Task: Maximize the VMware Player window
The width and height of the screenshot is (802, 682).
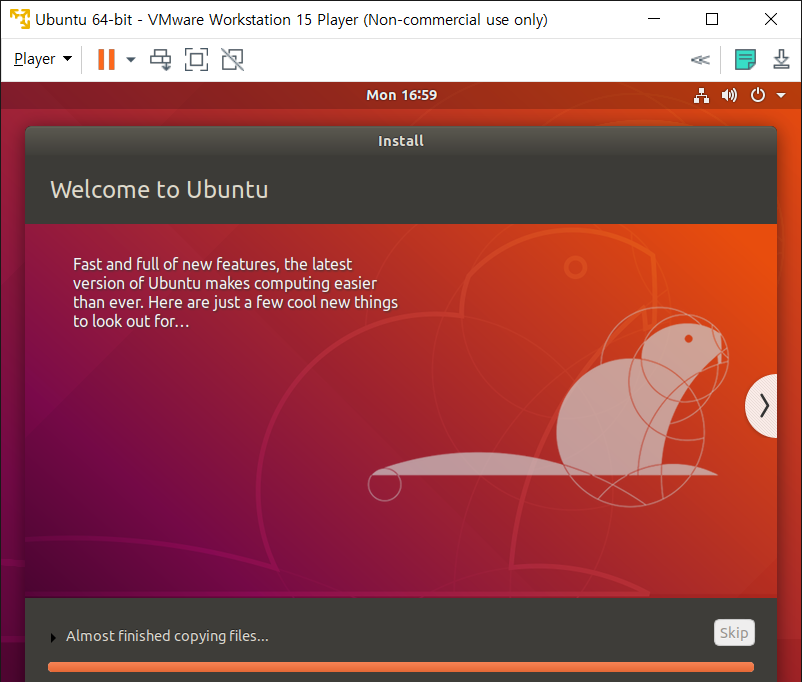Action: click(712, 19)
